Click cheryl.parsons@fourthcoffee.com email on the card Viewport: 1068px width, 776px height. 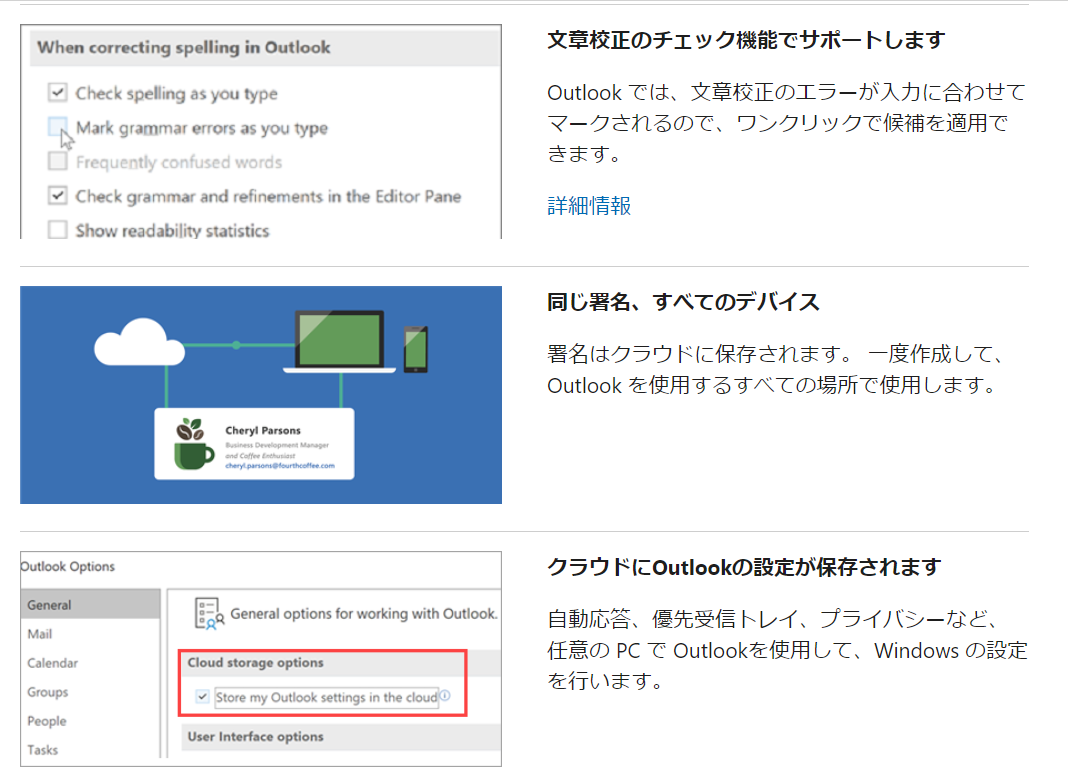point(280,466)
